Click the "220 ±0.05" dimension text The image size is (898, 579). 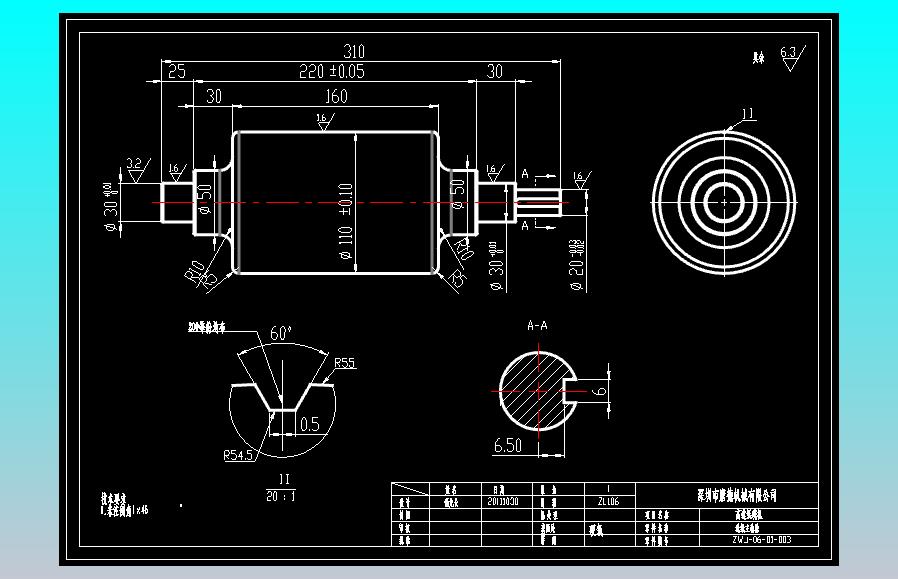pos(332,72)
